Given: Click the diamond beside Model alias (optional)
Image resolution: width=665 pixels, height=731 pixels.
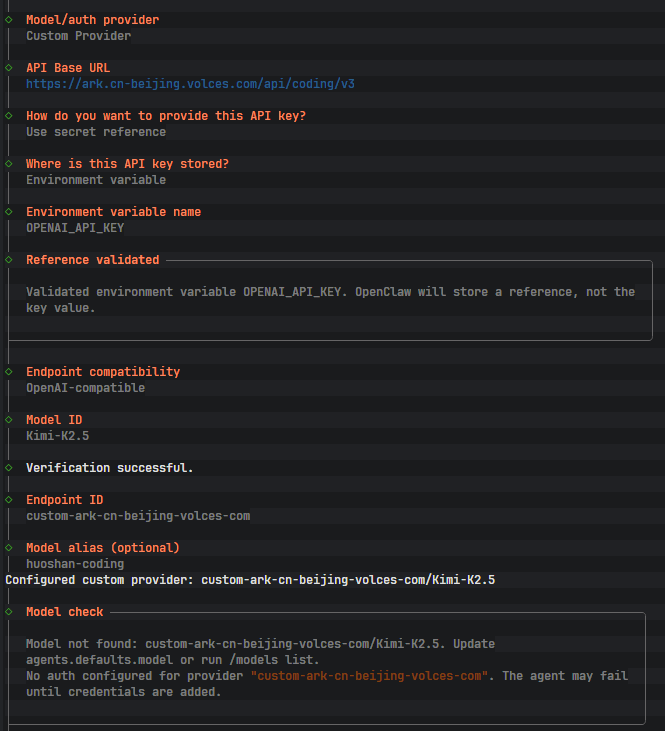Looking at the screenshot, I should pyautogui.click(x=9, y=548).
